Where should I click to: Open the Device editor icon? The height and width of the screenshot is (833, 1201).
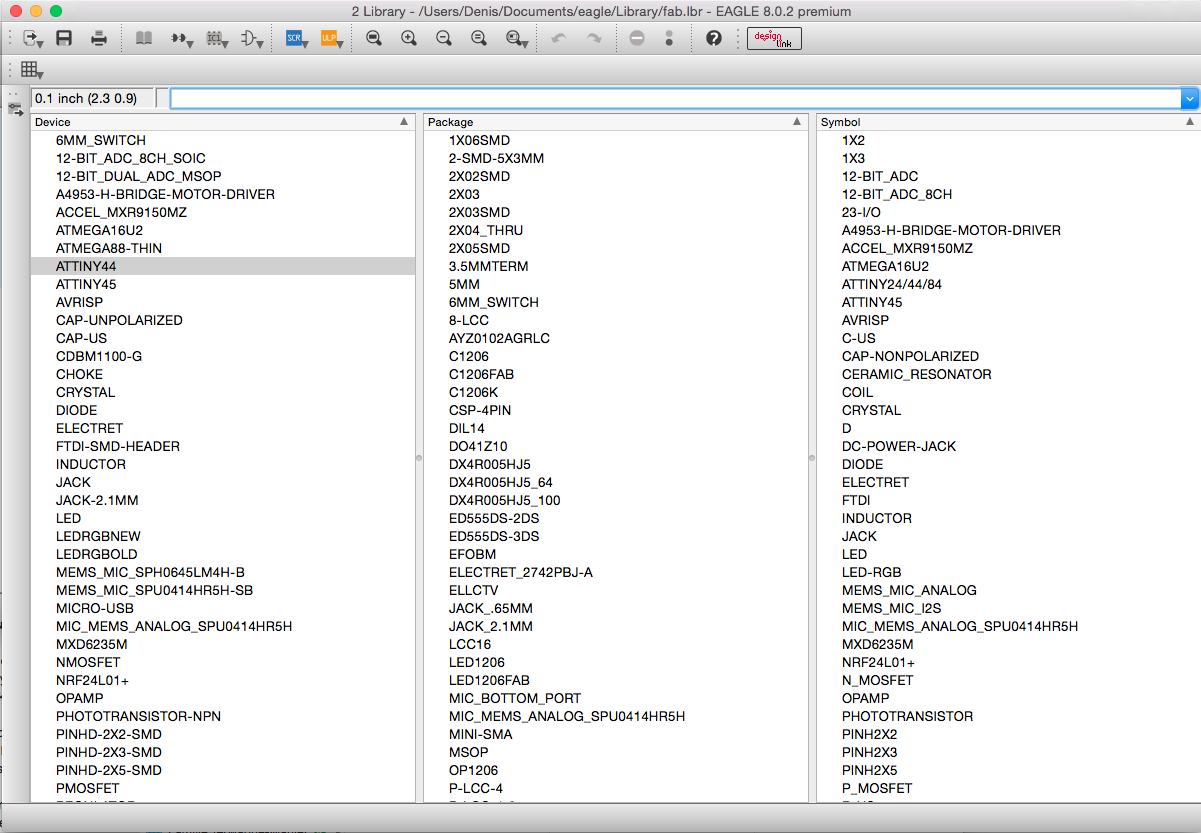point(181,39)
